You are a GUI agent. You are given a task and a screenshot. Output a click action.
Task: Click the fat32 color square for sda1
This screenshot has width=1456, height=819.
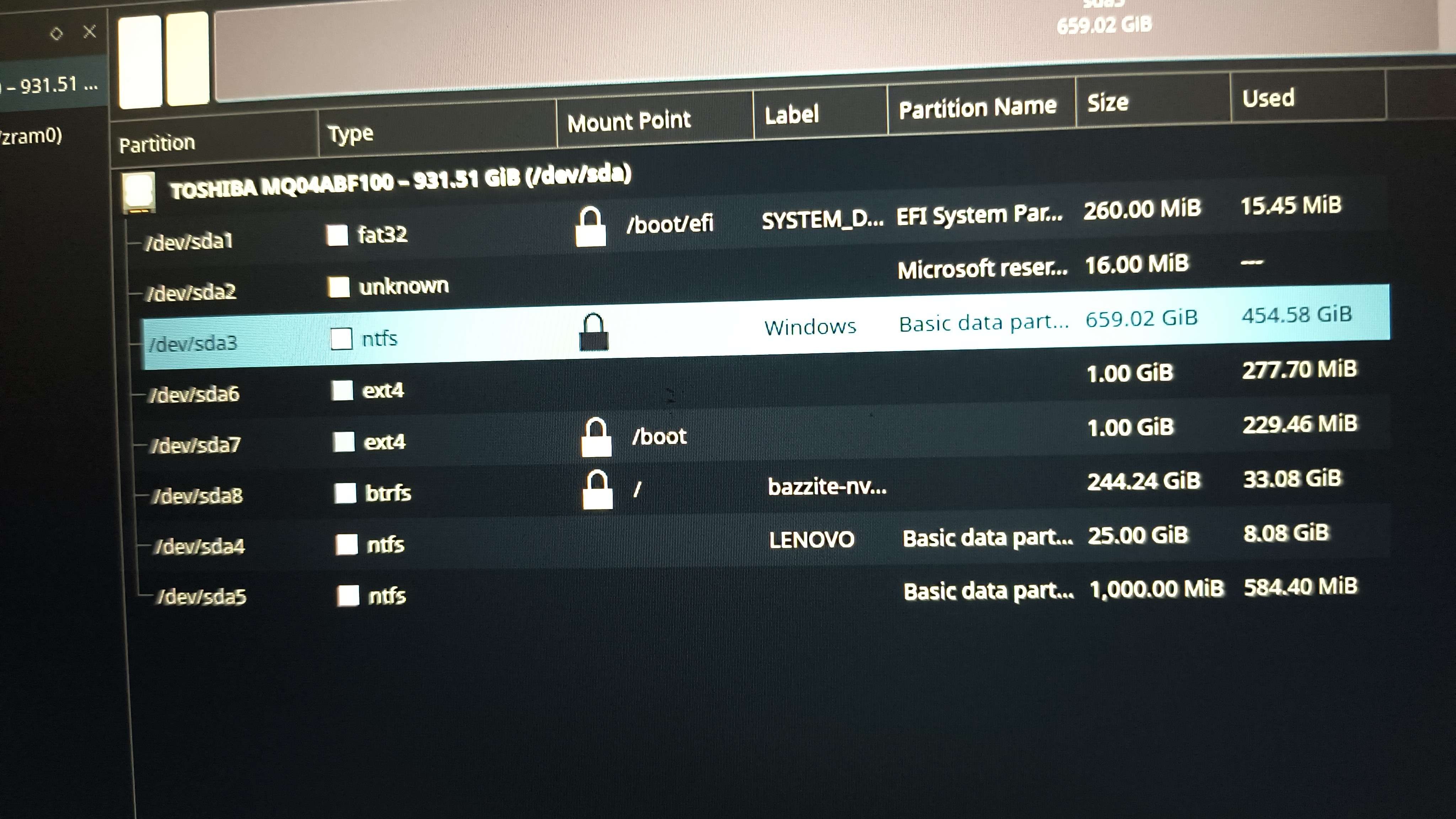tap(337, 235)
